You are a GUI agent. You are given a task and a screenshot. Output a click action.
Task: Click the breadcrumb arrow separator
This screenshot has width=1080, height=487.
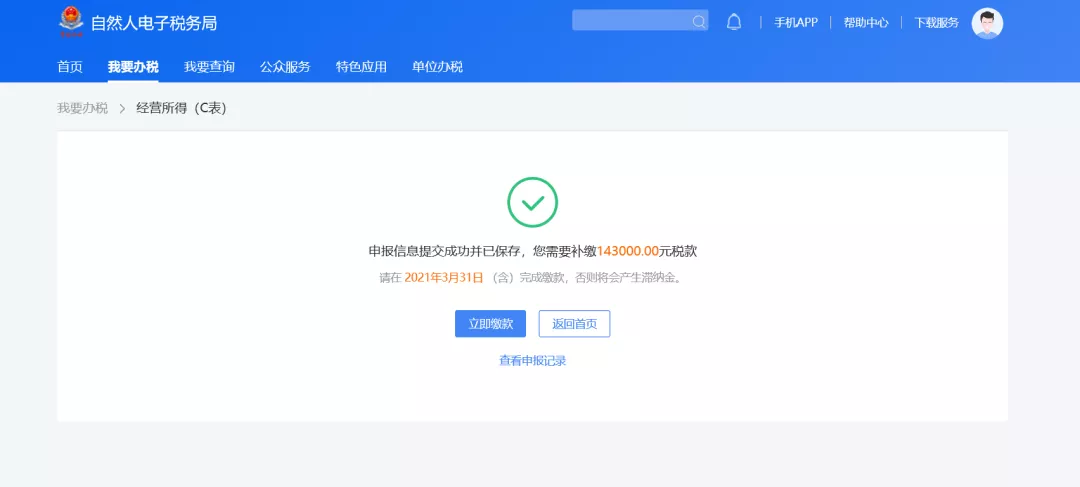[122, 108]
